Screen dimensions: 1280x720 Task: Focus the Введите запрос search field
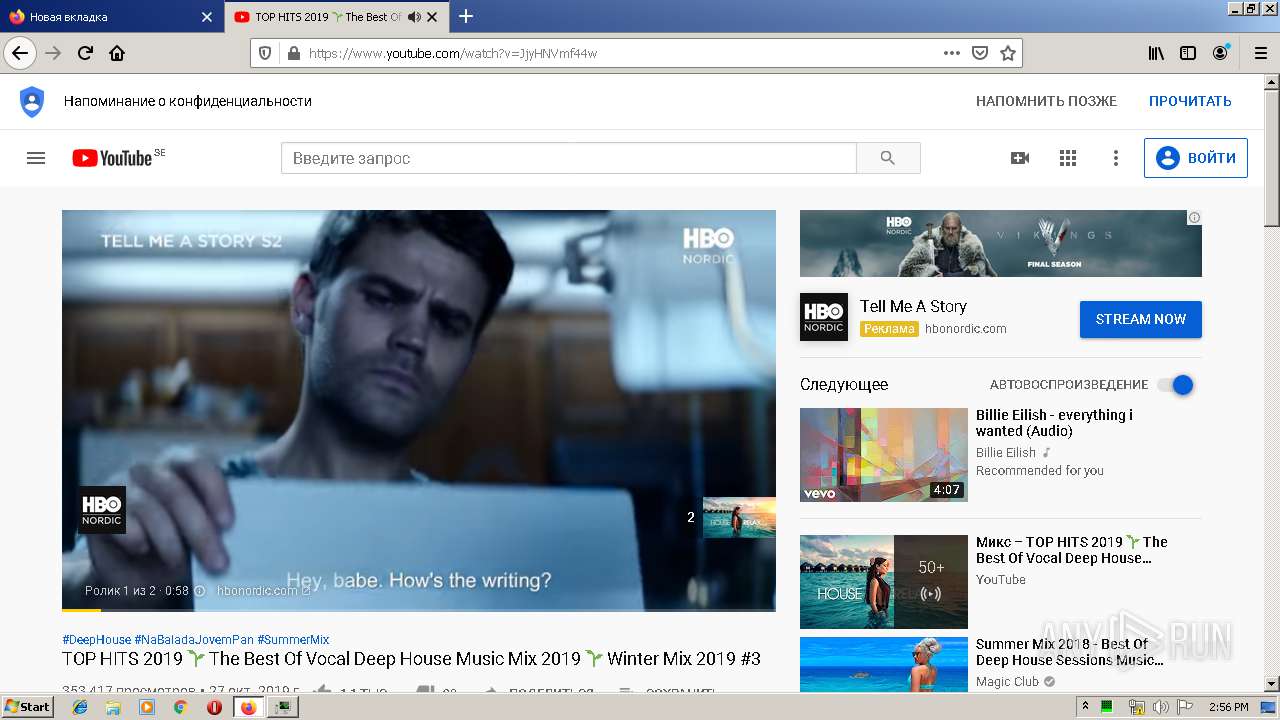[568, 158]
